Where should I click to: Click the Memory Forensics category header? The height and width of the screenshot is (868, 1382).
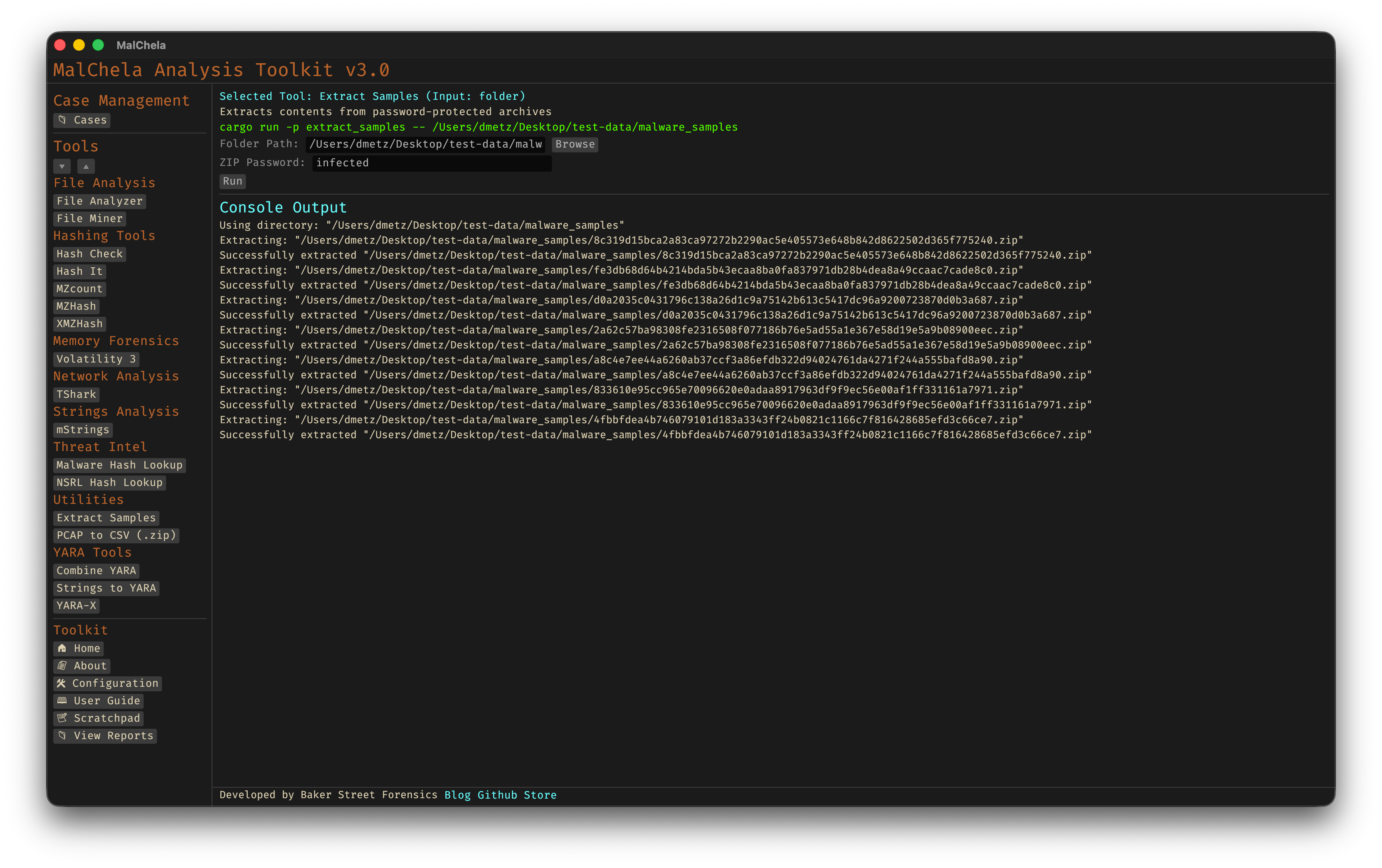click(116, 341)
